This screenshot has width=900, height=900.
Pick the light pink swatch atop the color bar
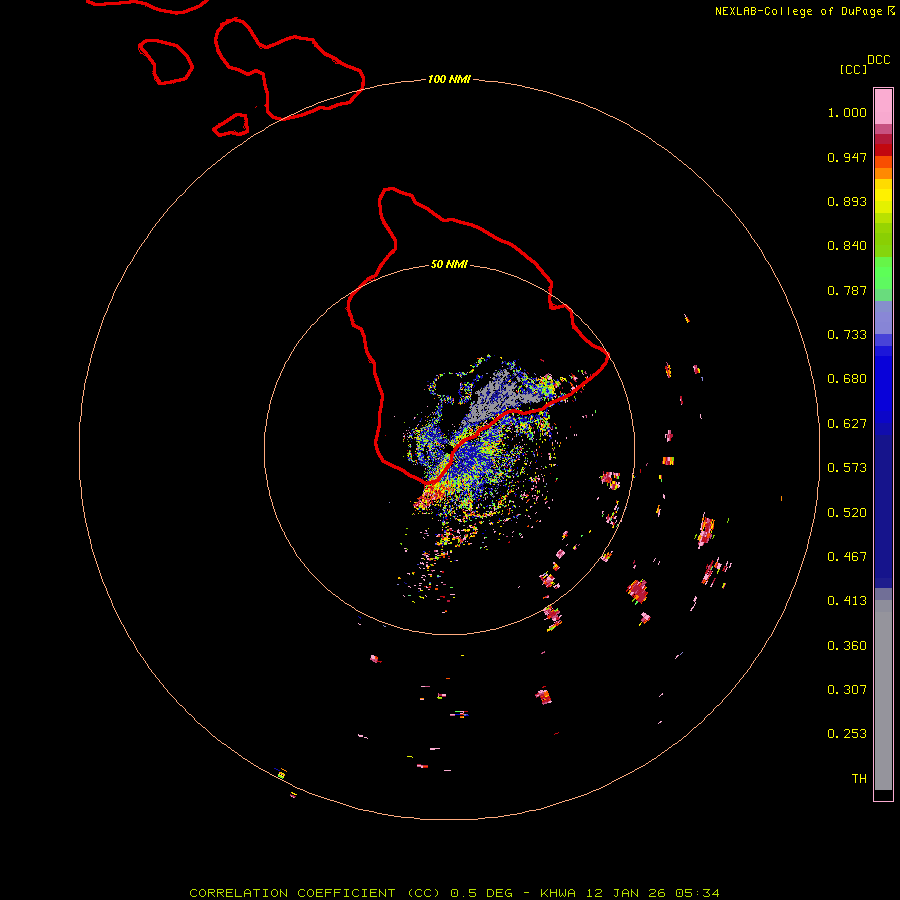(x=883, y=107)
